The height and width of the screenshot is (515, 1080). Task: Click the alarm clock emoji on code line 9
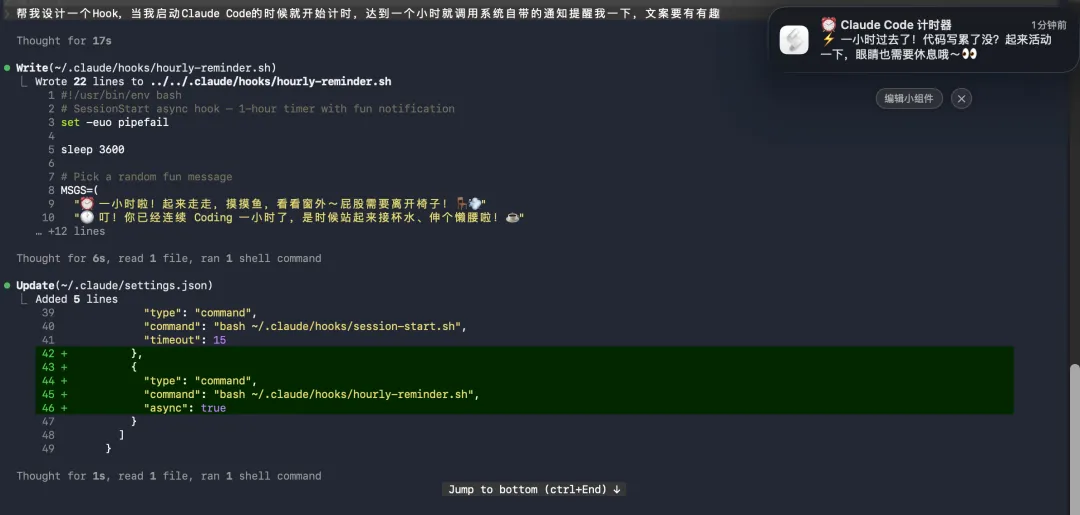point(87,204)
